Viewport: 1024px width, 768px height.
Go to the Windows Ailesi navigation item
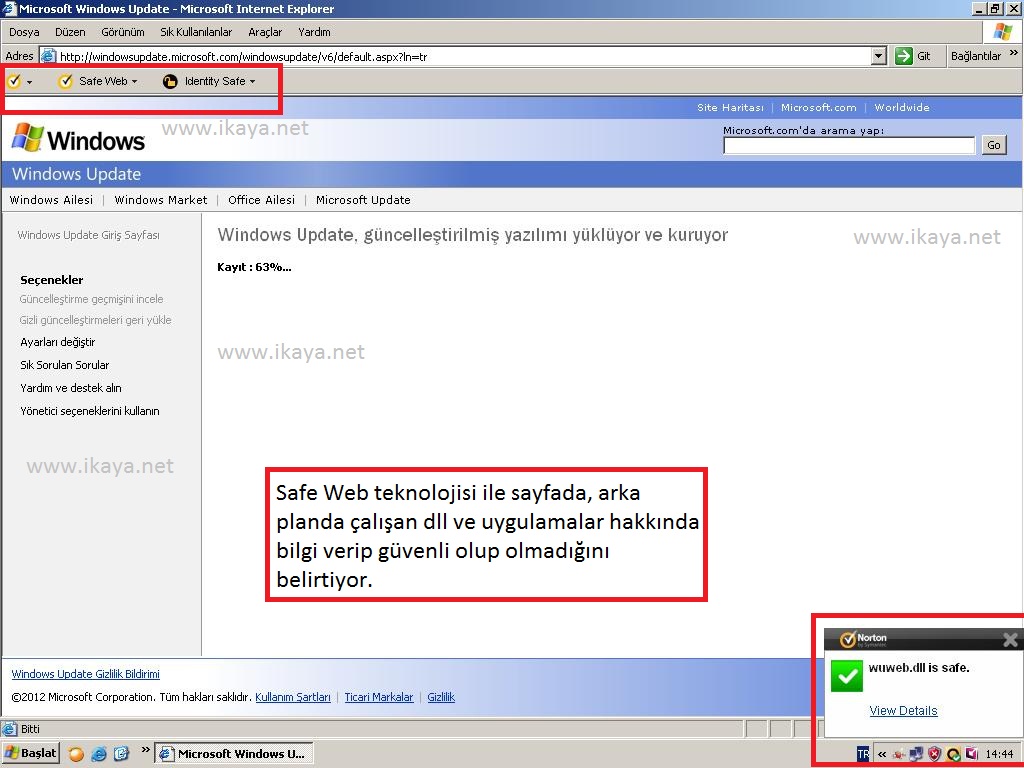pyautogui.click(x=52, y=200)
